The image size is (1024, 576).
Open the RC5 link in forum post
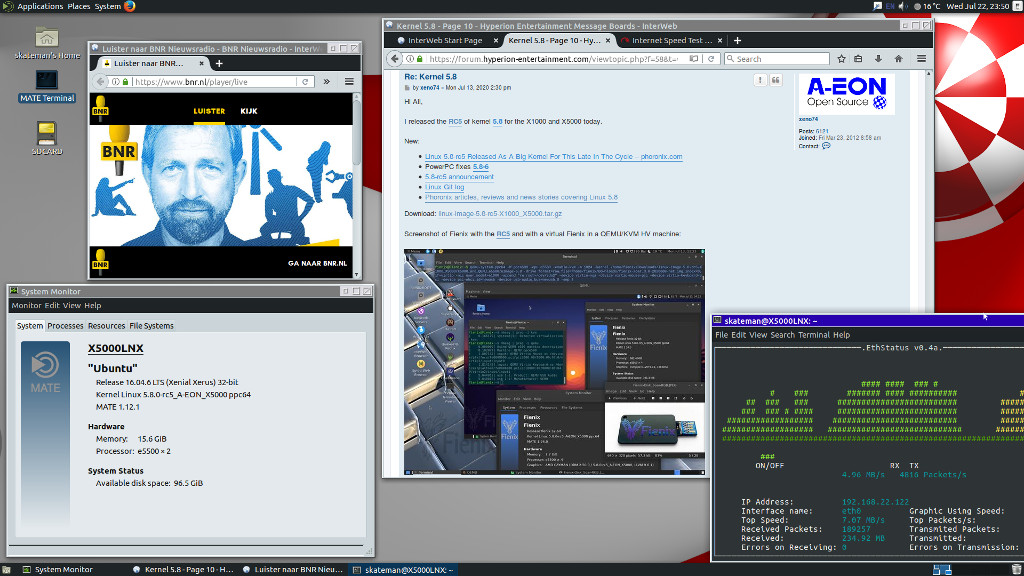(x=455, y=121)
